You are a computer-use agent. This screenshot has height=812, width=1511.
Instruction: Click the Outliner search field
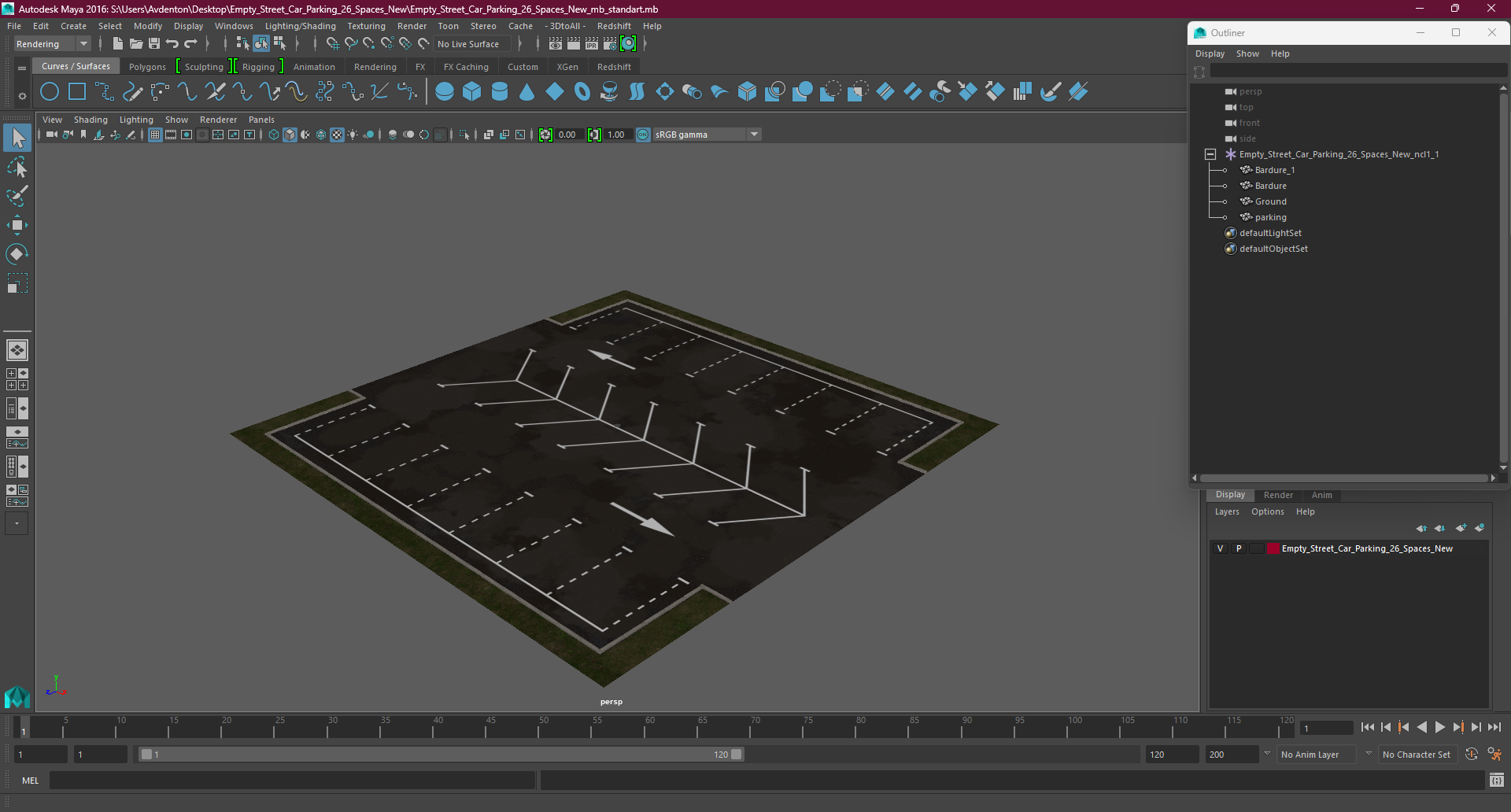click(1358, 72)
